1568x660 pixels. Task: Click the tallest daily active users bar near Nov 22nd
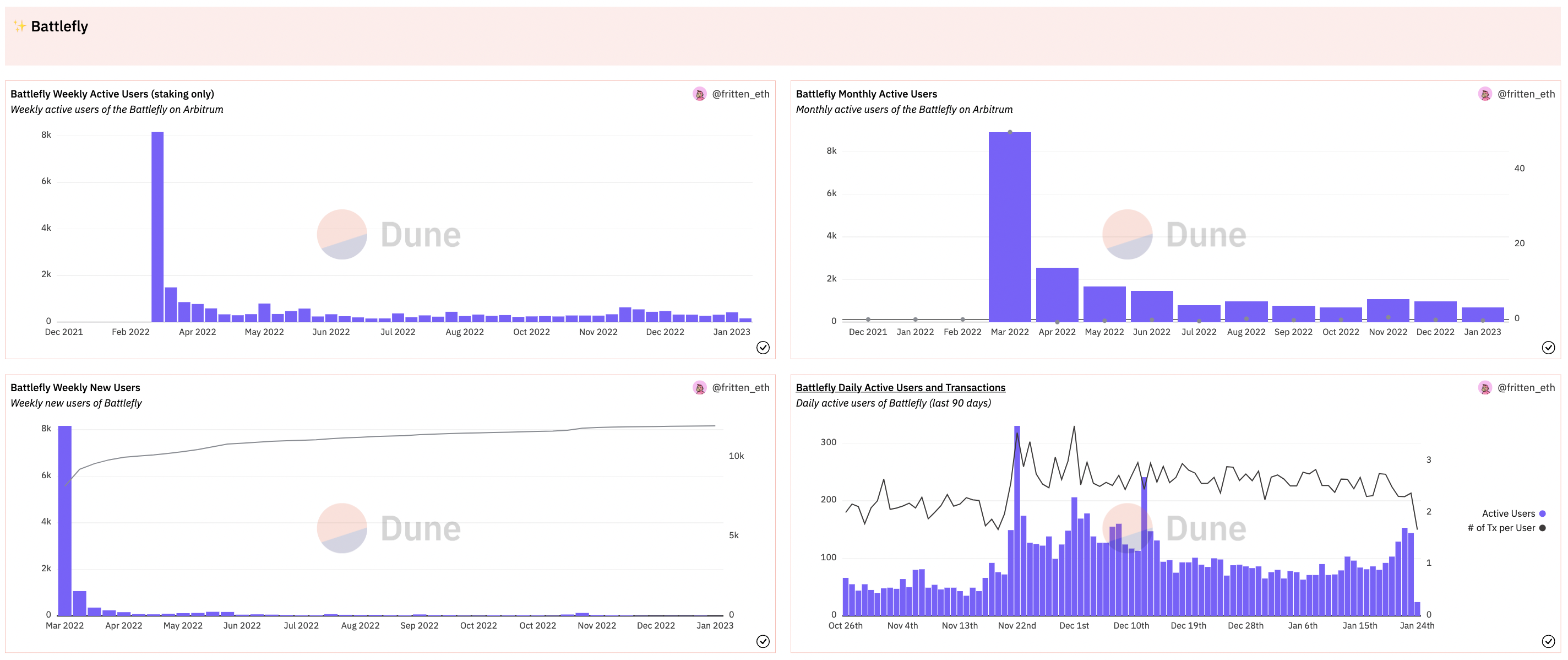(x=1016, y=521)
